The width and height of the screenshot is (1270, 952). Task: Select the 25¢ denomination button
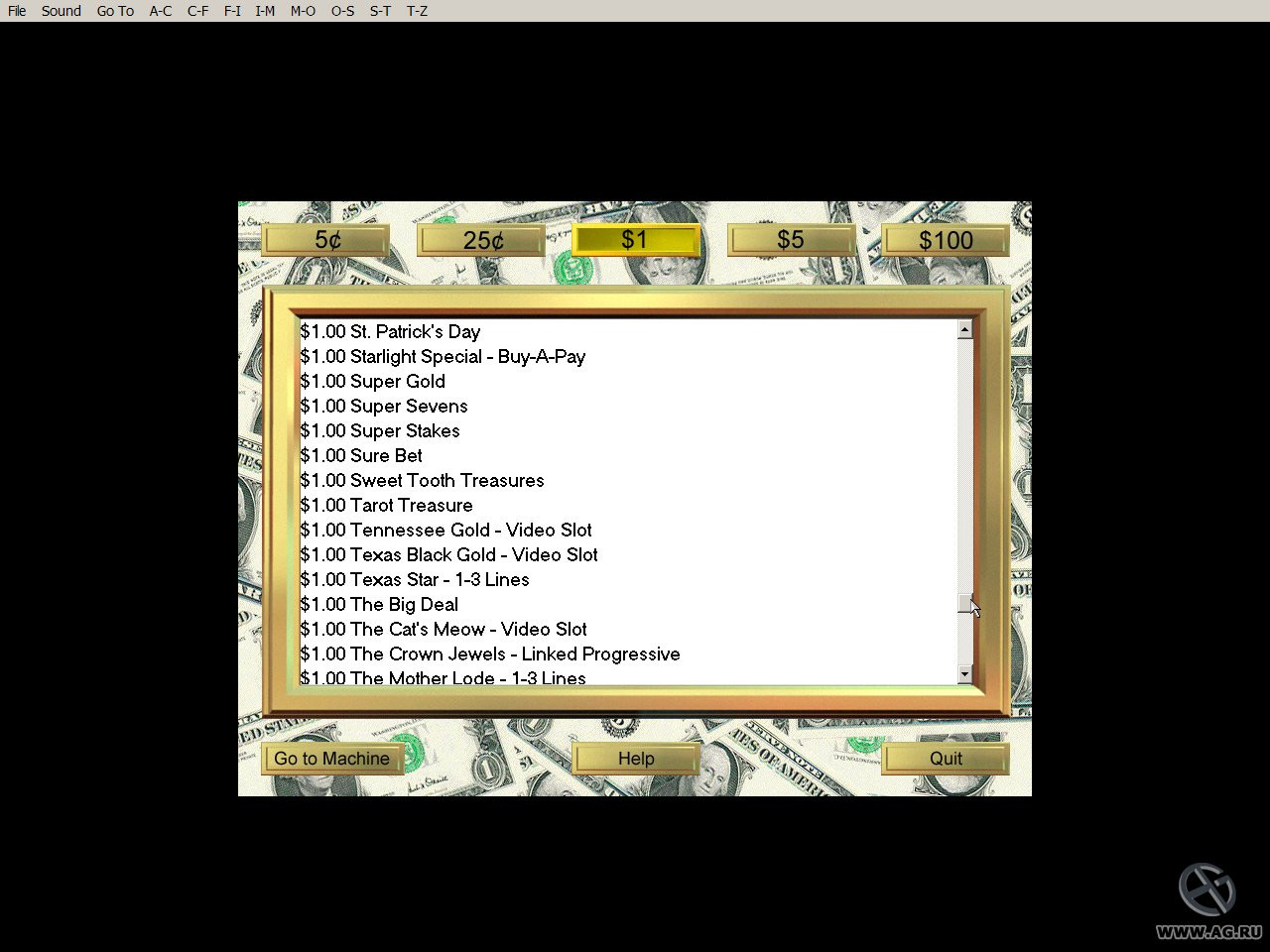tap(482, 240)
